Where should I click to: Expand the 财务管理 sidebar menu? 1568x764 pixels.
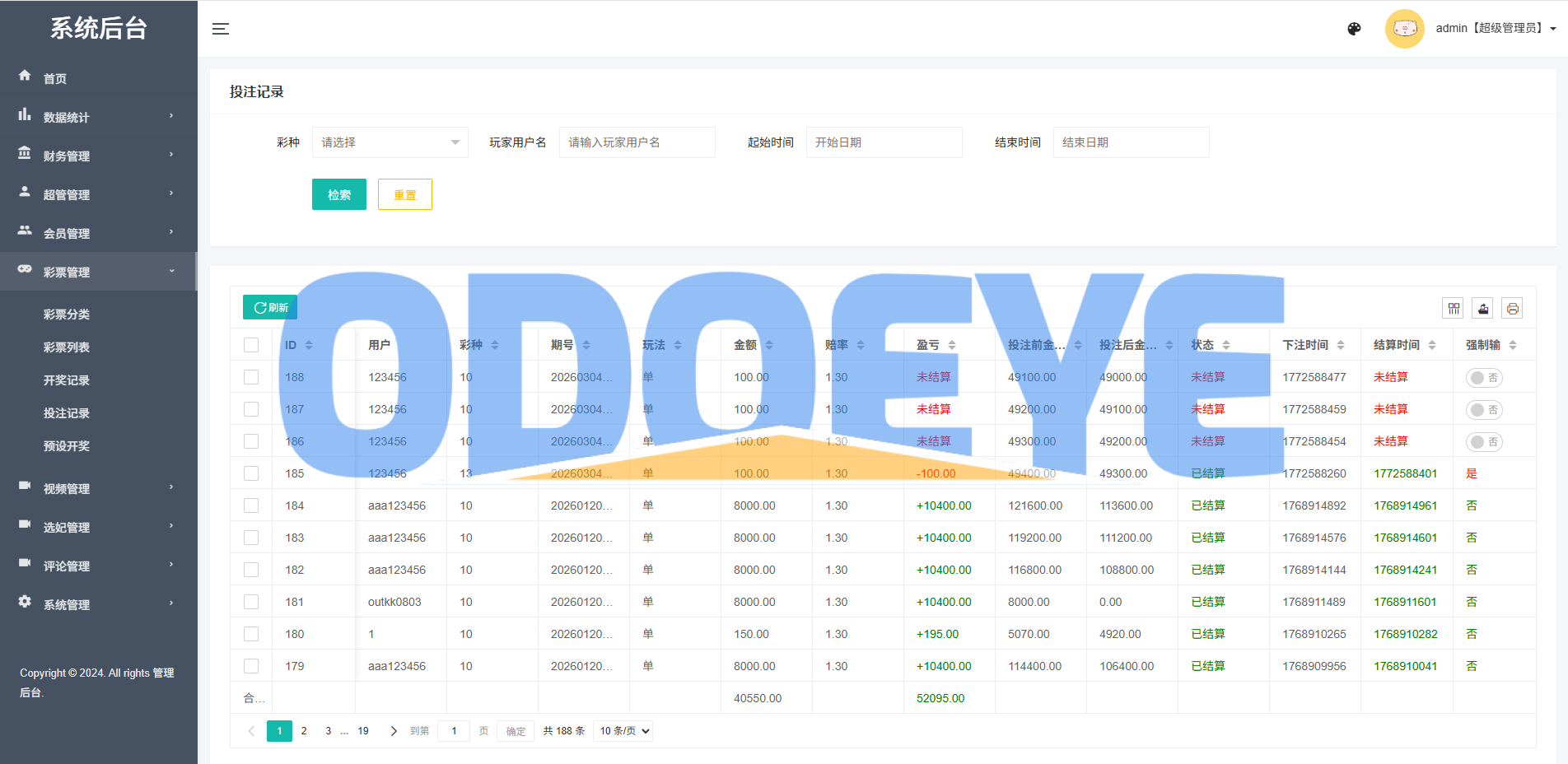pyautogui.click(x=98, y=156)
